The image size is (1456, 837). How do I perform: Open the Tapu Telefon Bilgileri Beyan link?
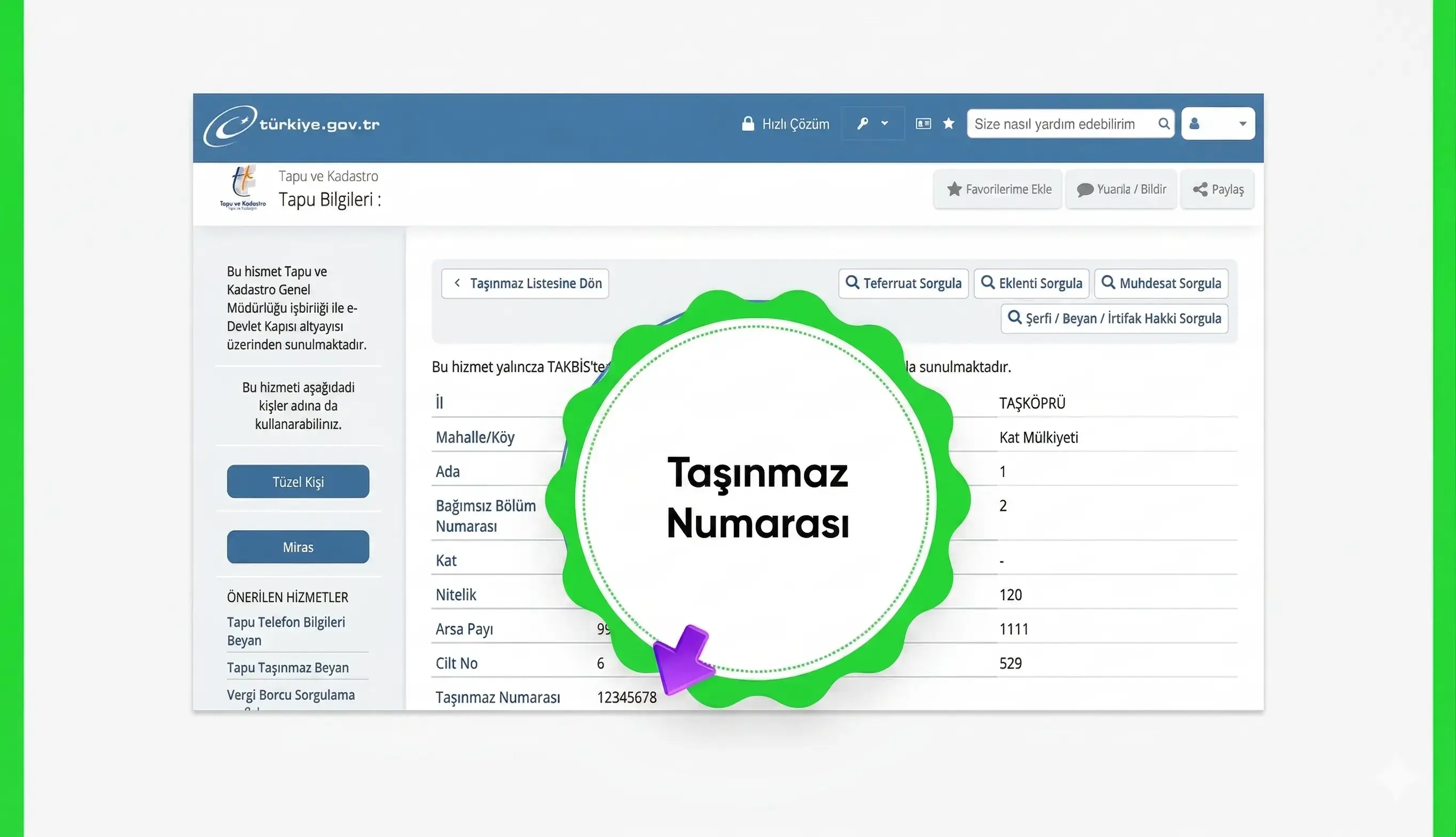(x=286, y=631)
